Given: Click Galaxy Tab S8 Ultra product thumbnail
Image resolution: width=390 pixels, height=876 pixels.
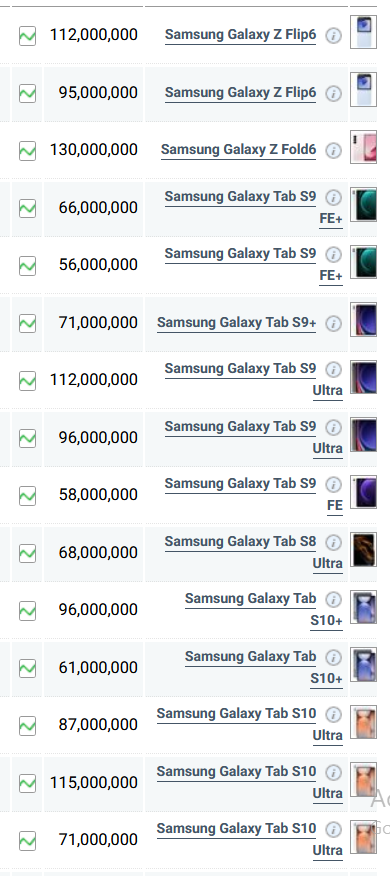Looking at the screenshot, I should [363, 549].
